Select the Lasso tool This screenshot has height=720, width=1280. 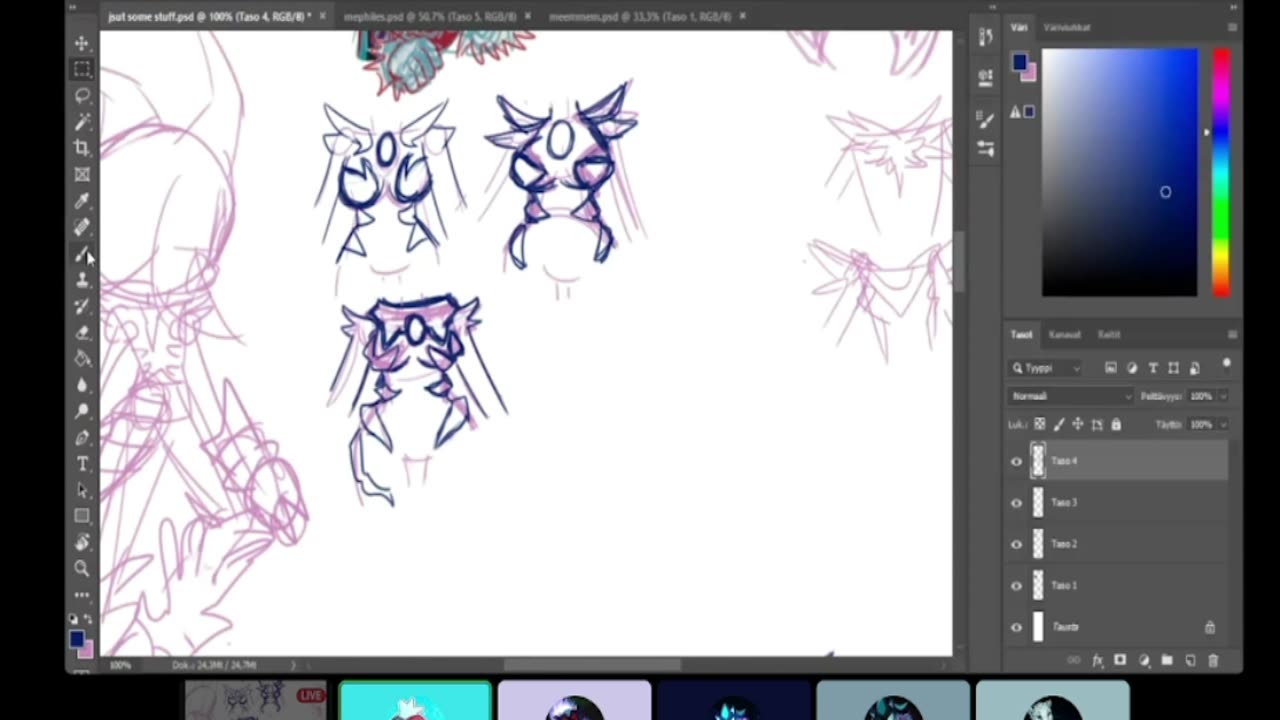[82, 95]
